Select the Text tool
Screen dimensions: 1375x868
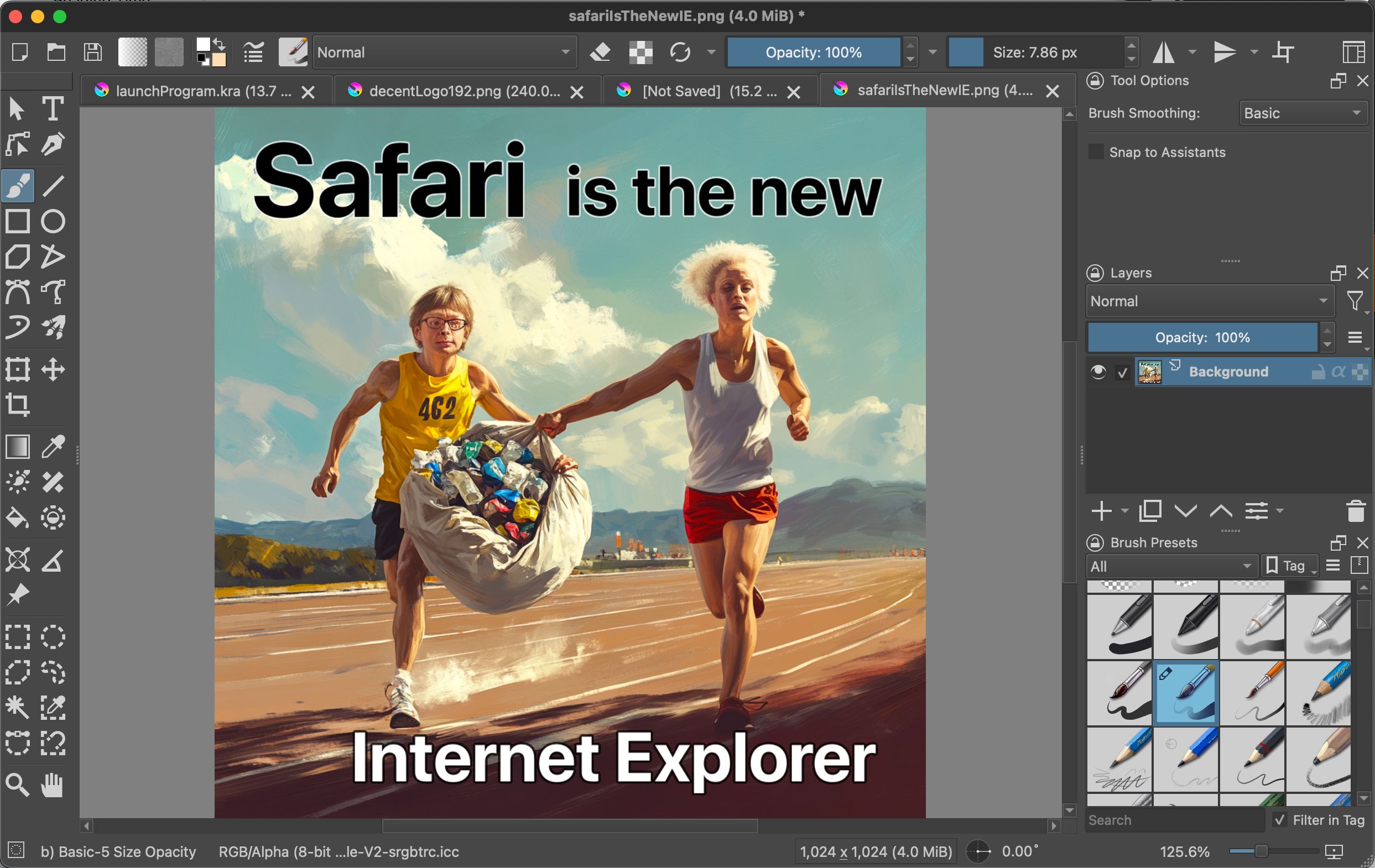tap(53, 108)
